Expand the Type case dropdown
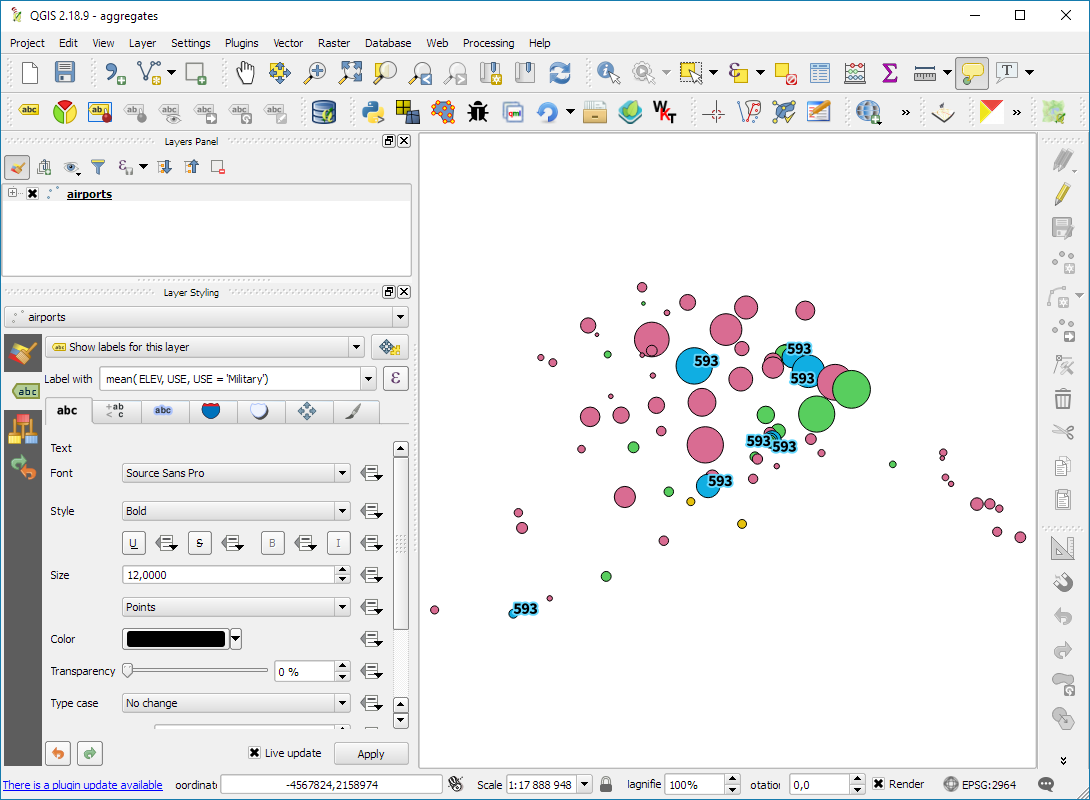1090x800 pixels. pyautogui.click(x=236, y=703)
